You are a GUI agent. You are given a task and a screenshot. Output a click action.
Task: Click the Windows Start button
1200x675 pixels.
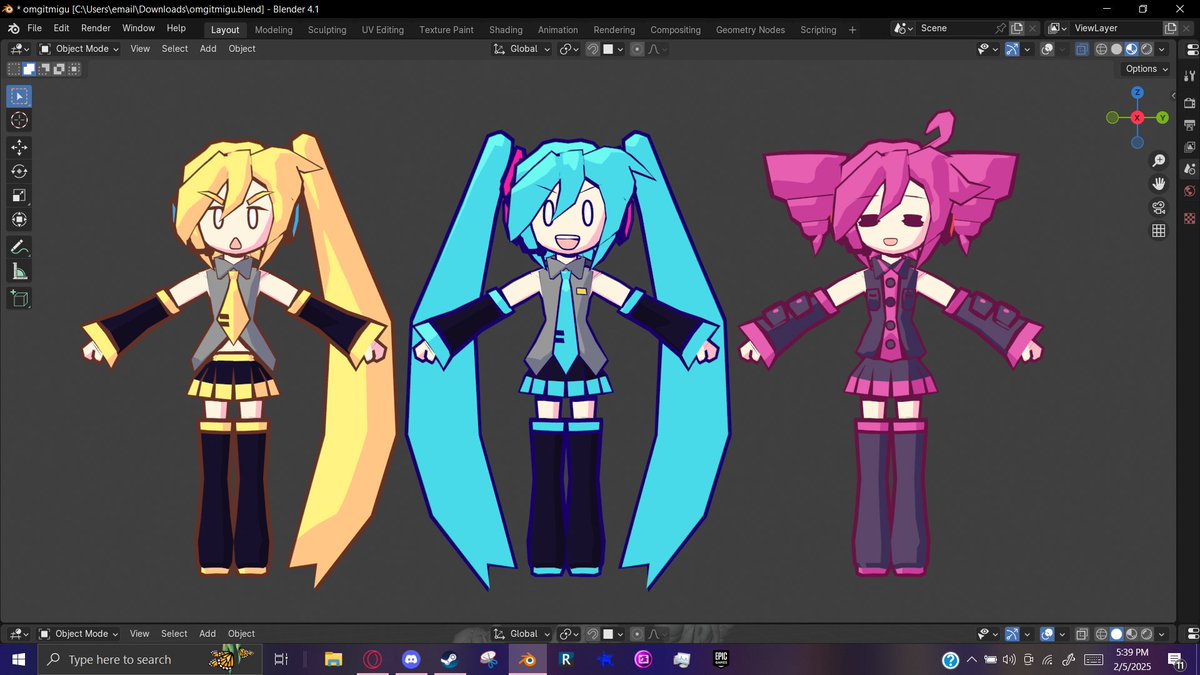(x=18, y=660)
